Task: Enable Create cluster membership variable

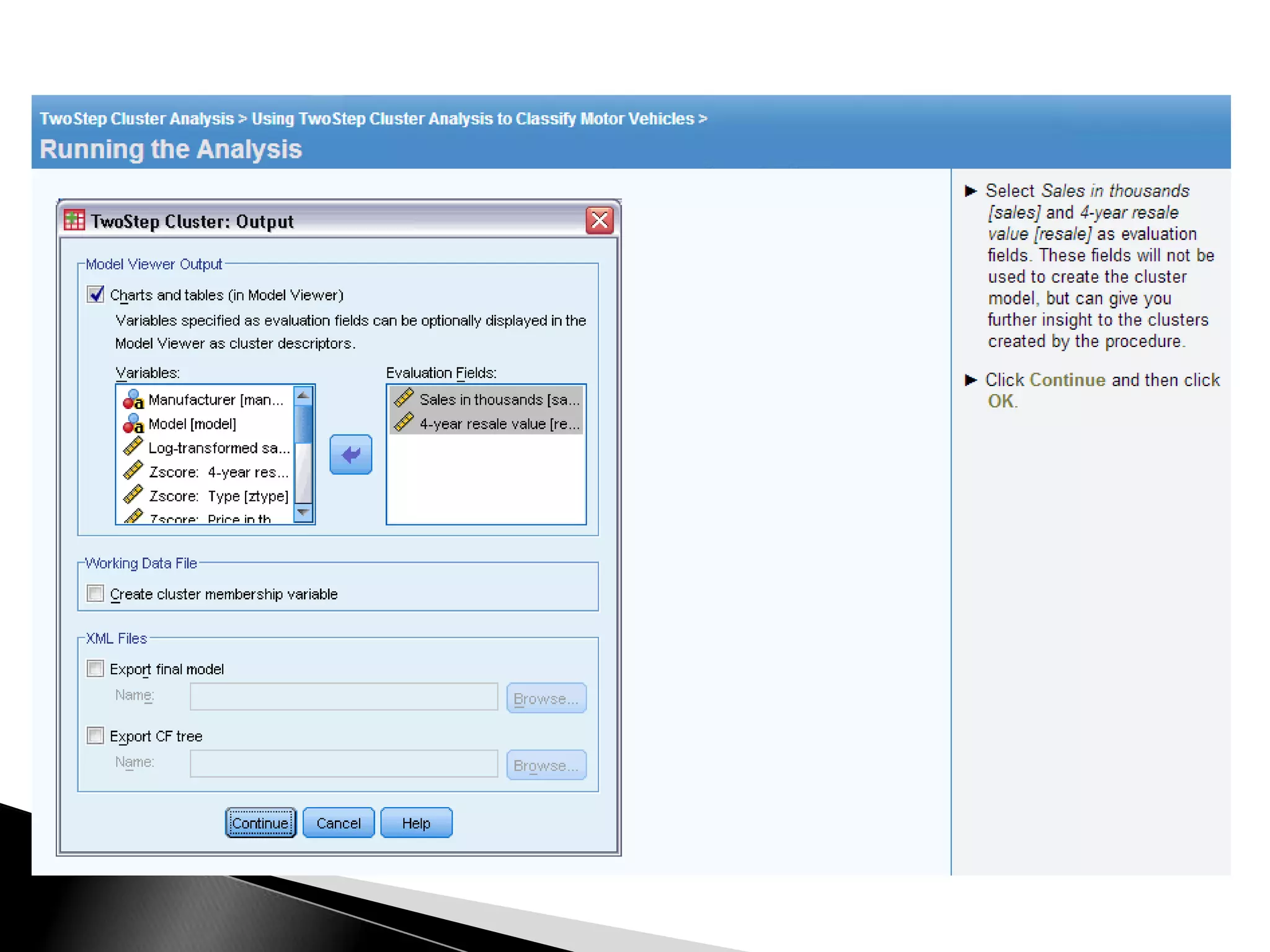Action: 95,594
